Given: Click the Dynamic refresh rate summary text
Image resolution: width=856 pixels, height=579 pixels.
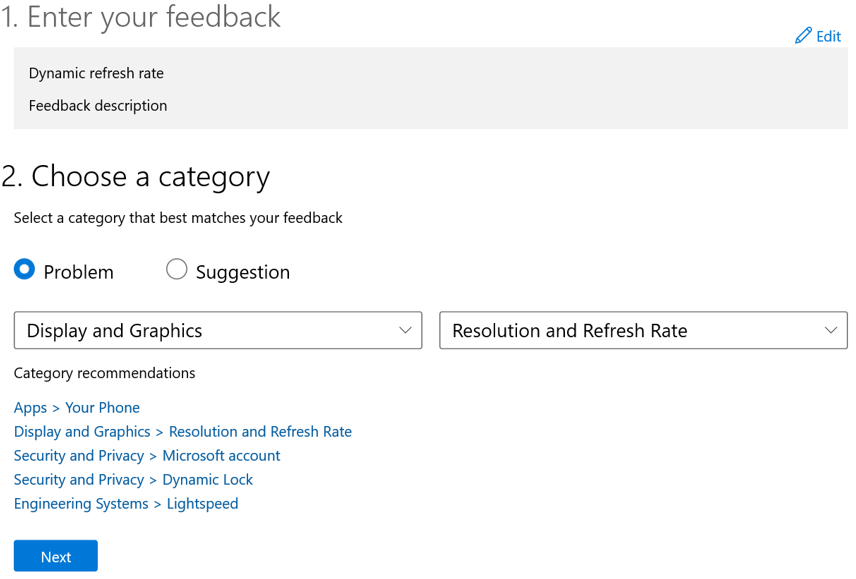Looking at the screenshot, I should tap(96, 73).
